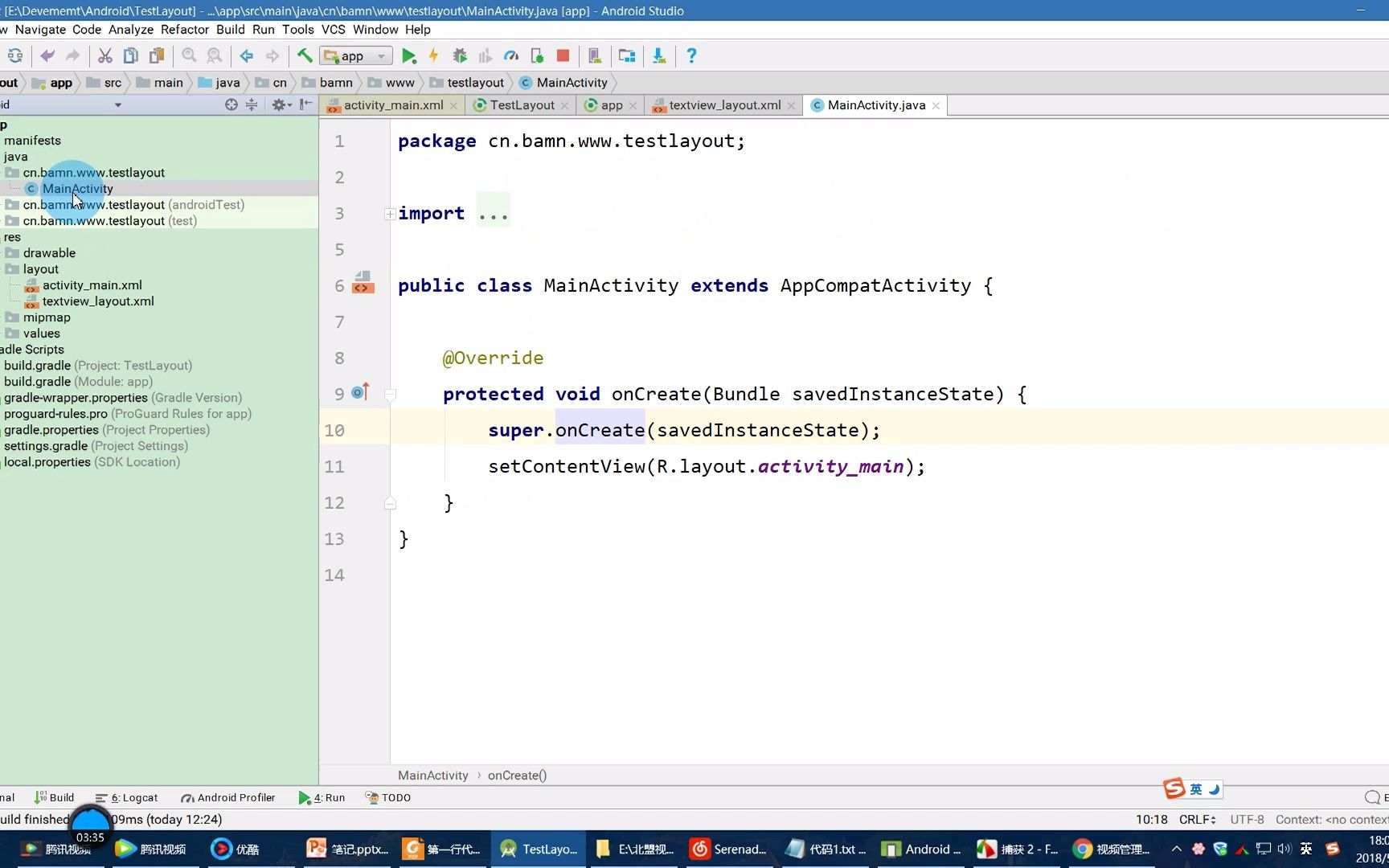Navigate Back with the blue left arrow
The height and width of the screenshot is (868, 1389).
pyautogui.click(x=247, y=56)
